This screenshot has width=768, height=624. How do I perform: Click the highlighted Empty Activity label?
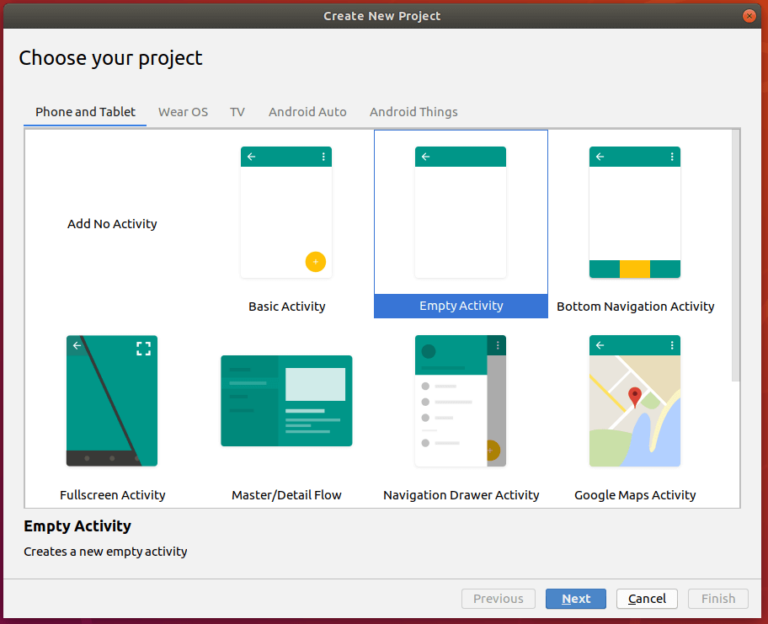[x=461, y=306]
